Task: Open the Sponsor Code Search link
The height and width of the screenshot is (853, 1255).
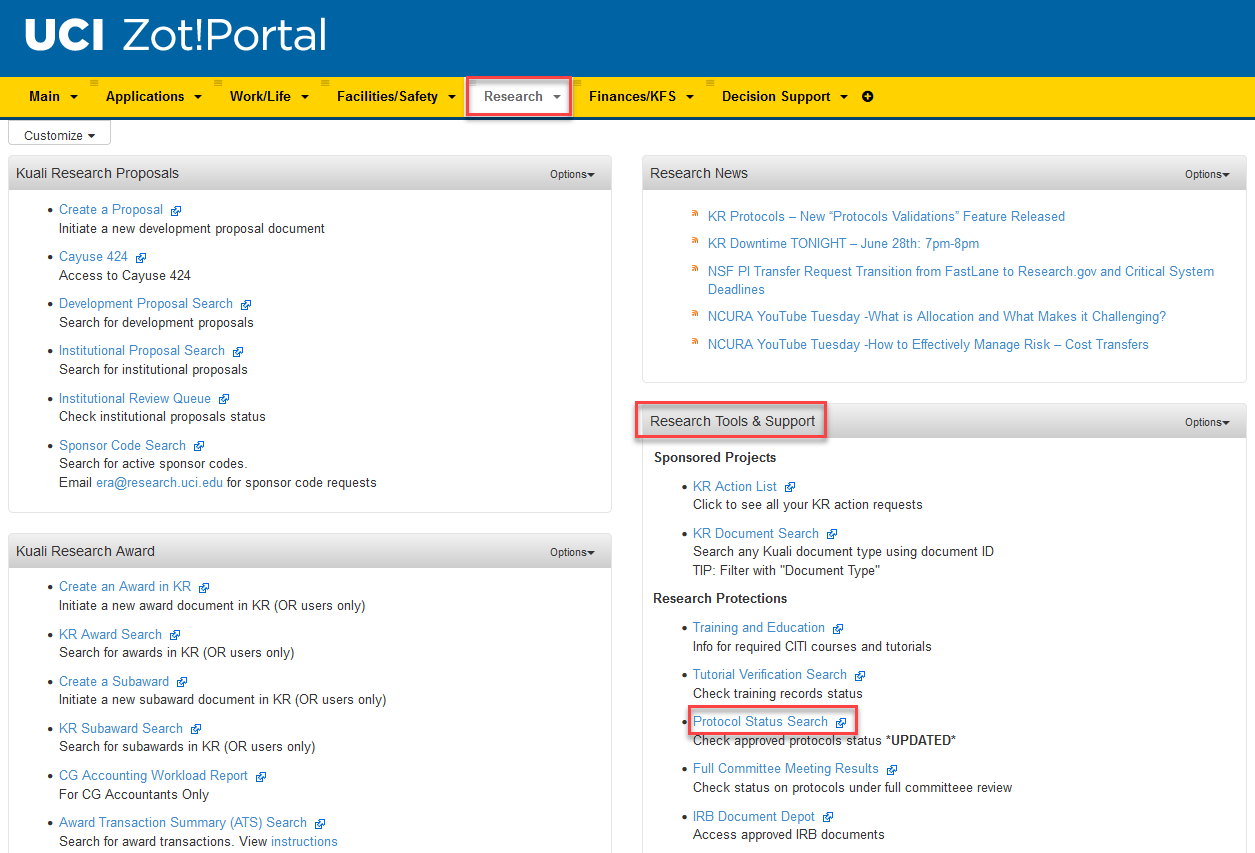Action: [122, 445]
